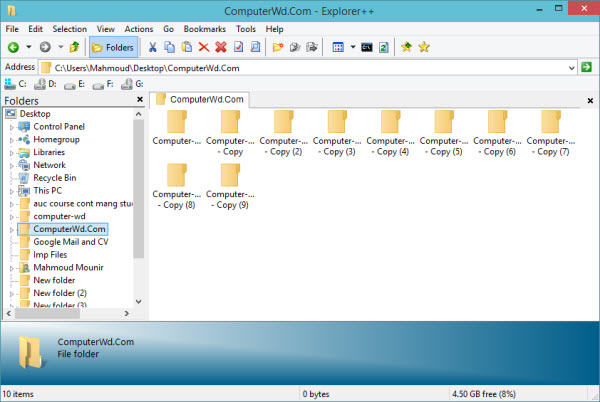Click the bold red X permanent delete icon
This screenshot has height=402, width=600.
click(221, 47)
